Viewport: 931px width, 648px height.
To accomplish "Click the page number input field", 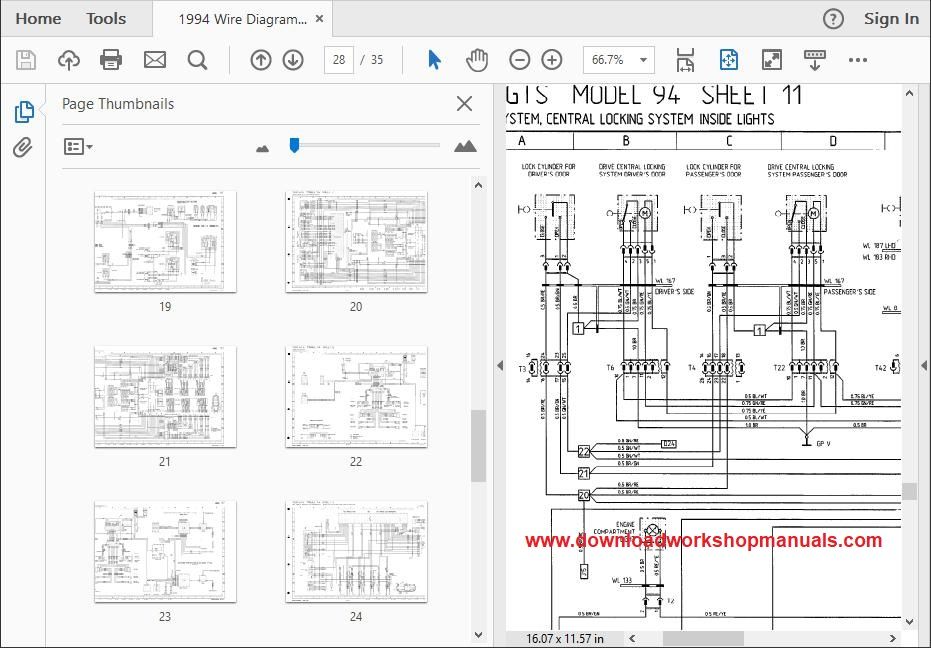I will point(339,60).
